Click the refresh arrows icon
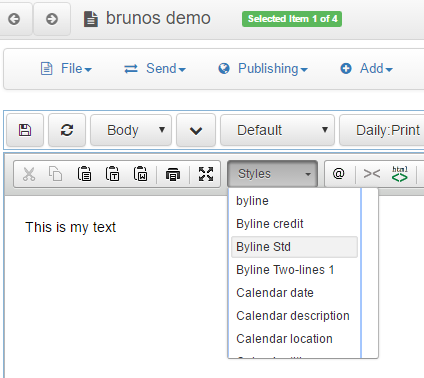This screenshot has width=424, height=378. tap(67, 130)
